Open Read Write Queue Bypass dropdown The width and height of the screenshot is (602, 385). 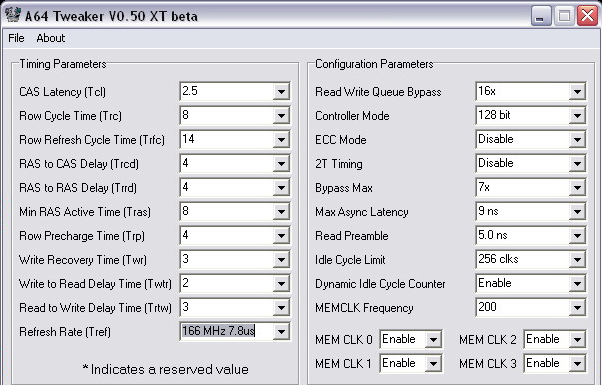coord(577,91)
